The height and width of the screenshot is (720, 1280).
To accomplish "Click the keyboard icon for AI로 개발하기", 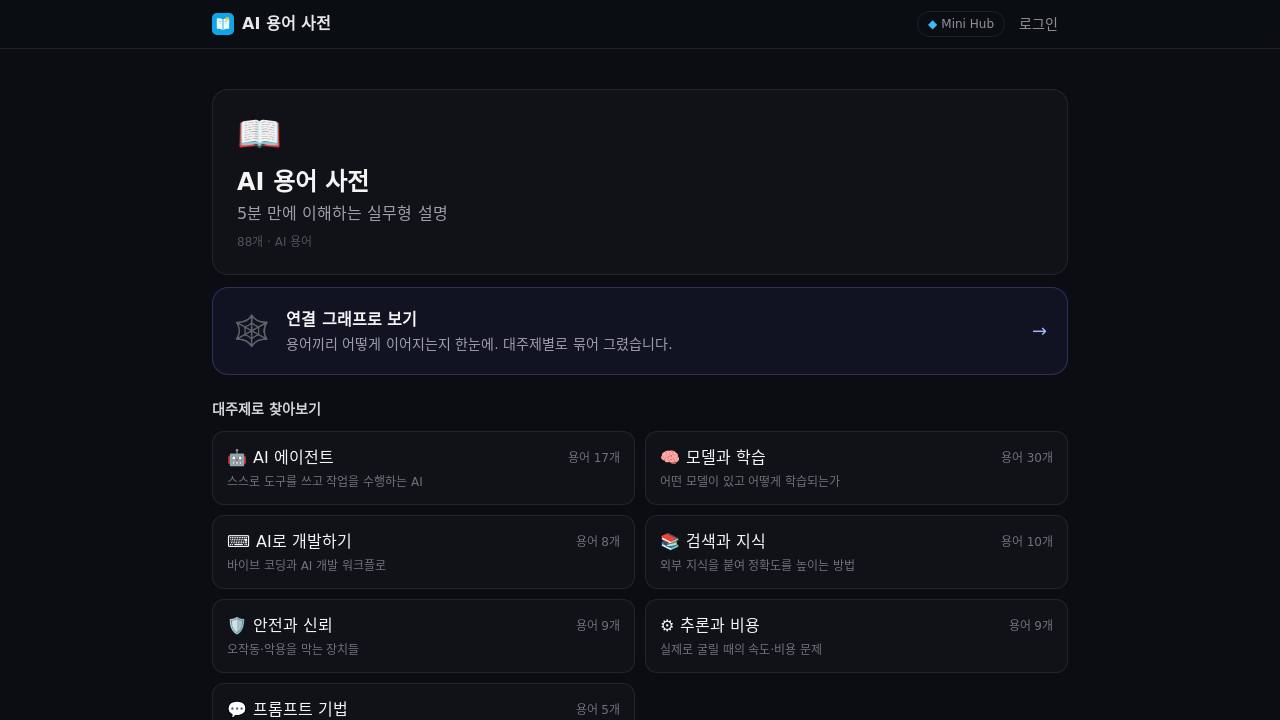I will coord(238,541).
